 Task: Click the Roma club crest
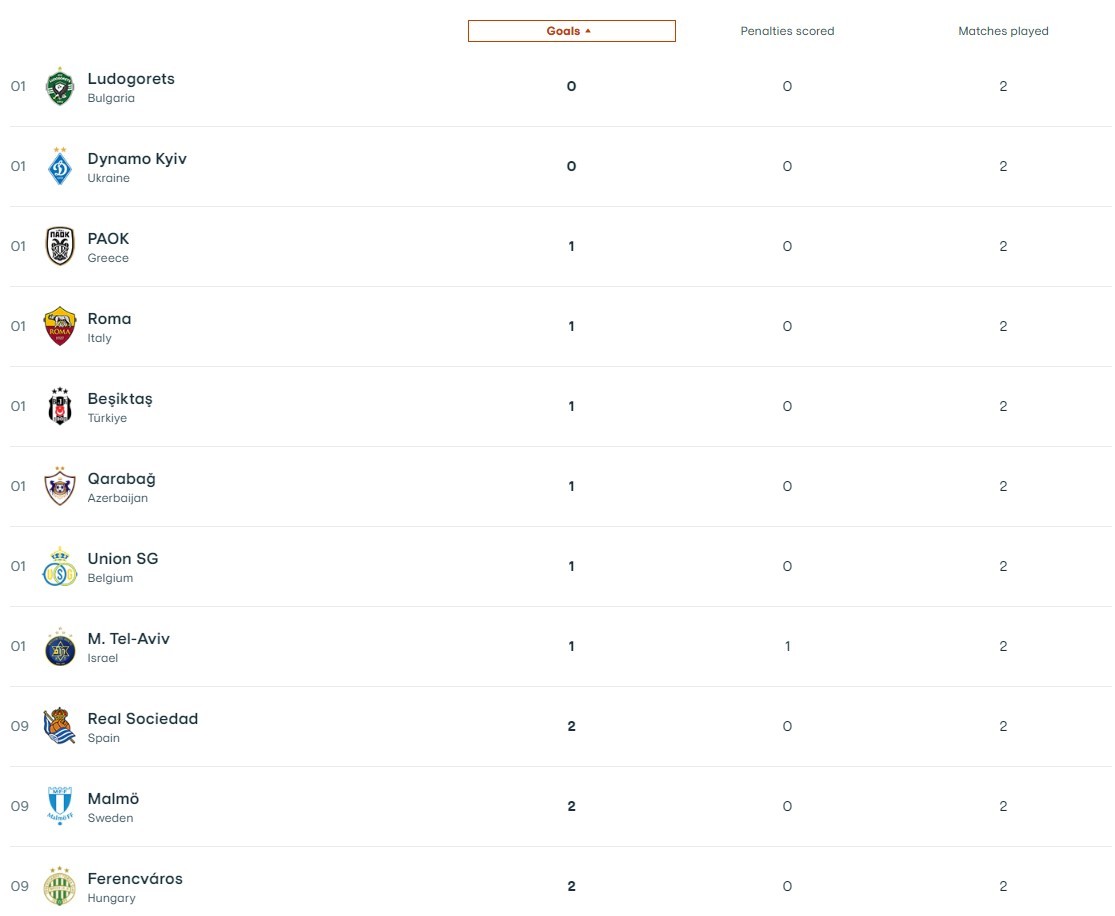coord(60,327)
